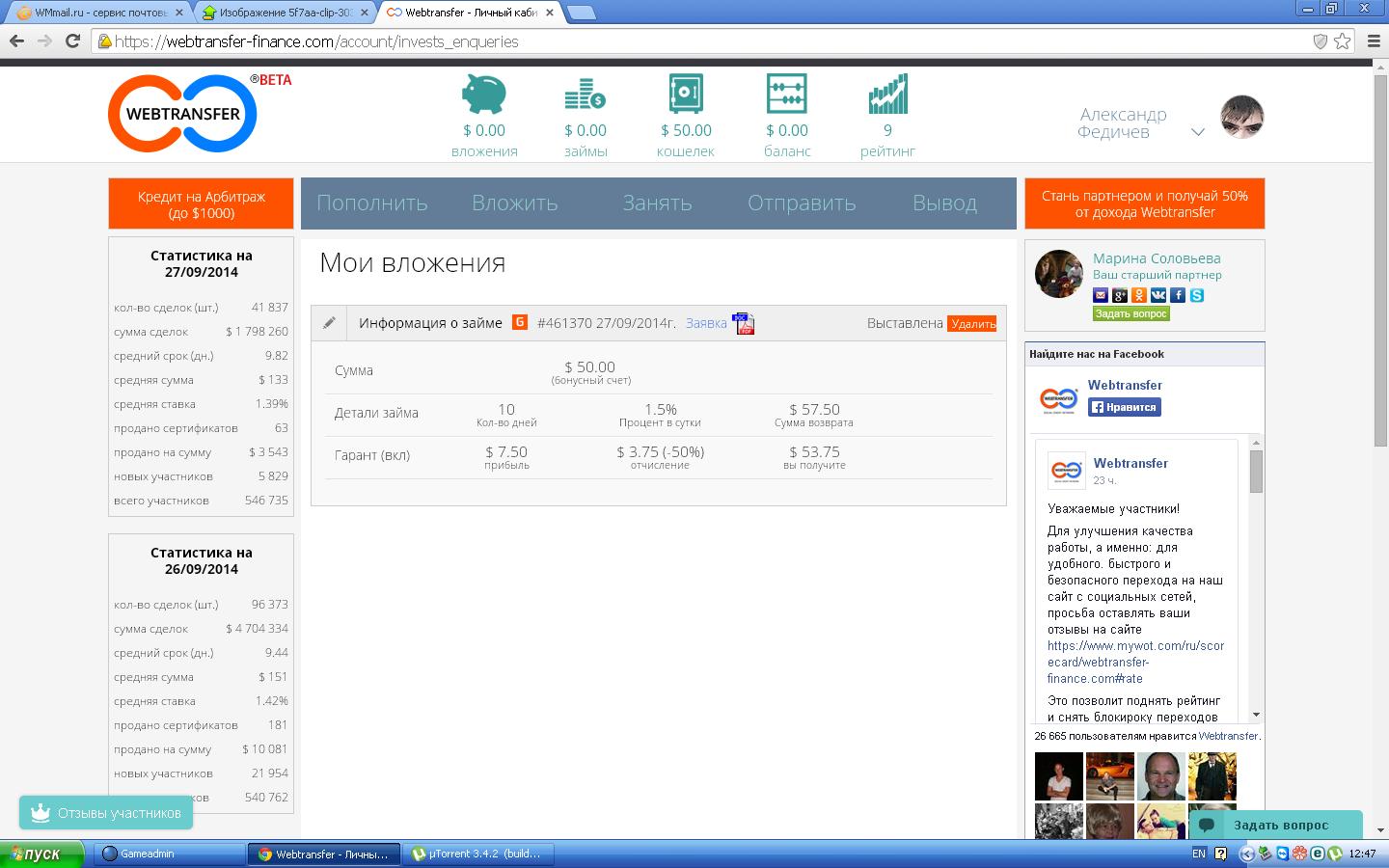1389x868 pixels.
Task: Click EN language indicator in taskbar
Action: [1199, 854]
